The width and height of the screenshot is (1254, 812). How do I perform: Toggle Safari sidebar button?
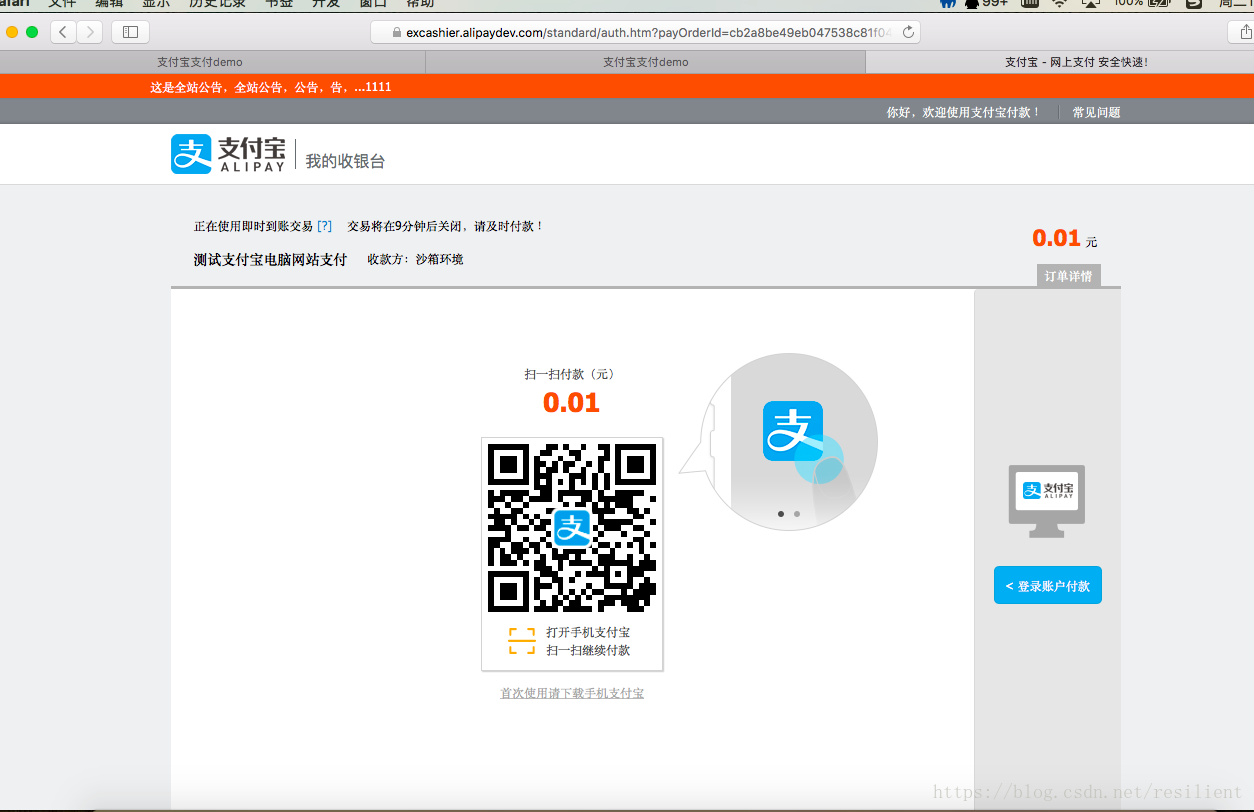coord(130,32)
